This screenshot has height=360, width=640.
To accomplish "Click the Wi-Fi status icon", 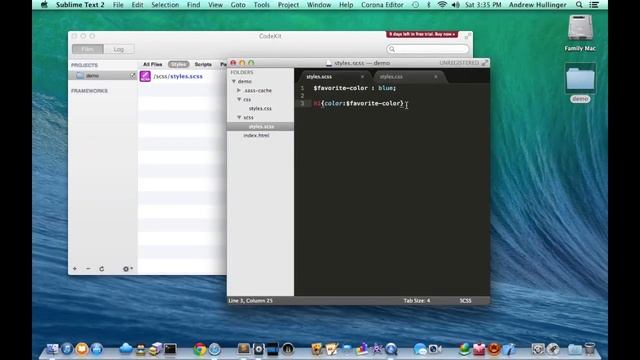I will 442,5.
